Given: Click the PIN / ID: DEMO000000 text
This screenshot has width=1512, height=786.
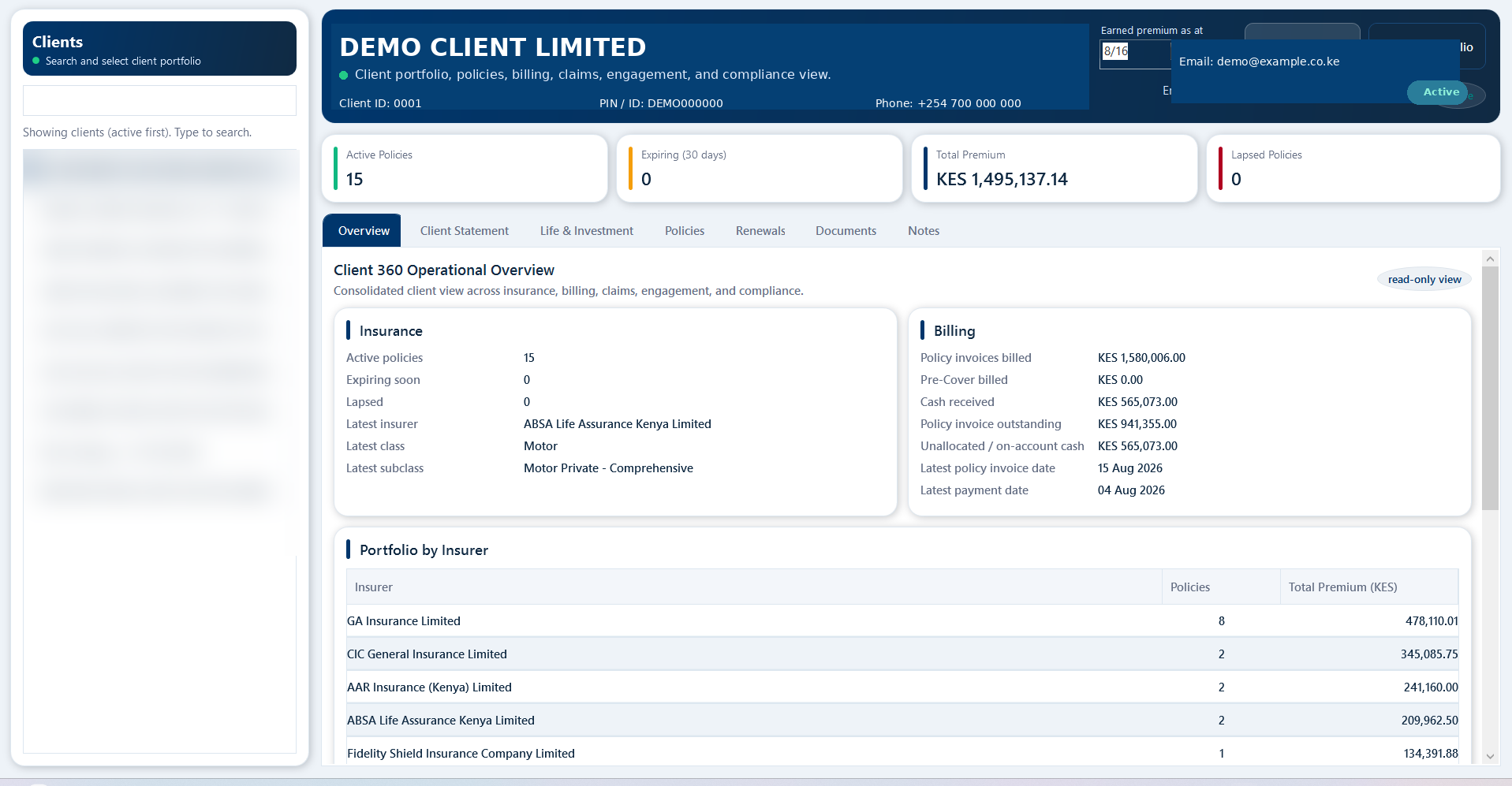Looking at the screenshot, I should click(x=661, y=103).
